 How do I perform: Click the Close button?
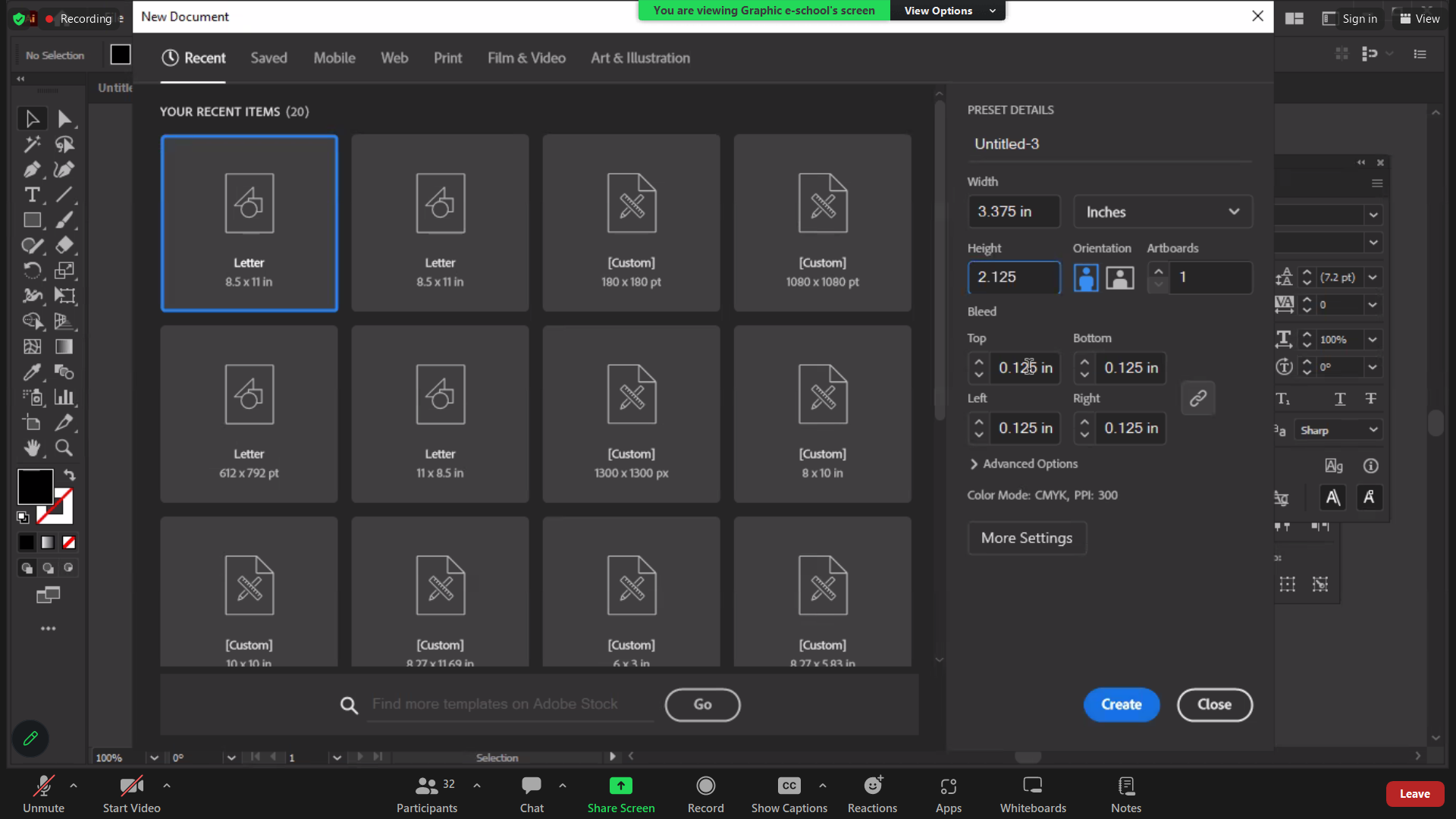(x=1214, y=704)
